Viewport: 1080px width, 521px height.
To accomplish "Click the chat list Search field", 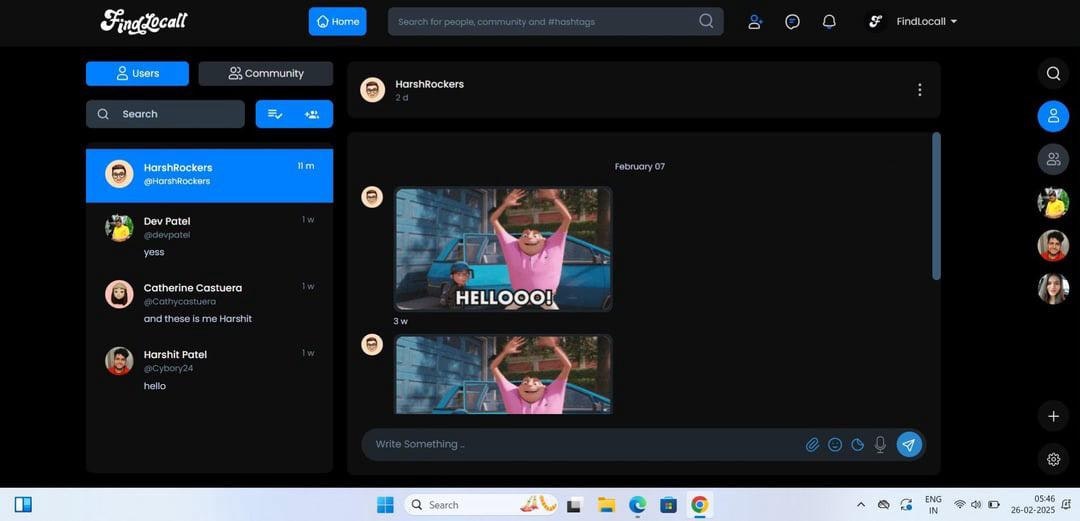I will pos(165,114).
